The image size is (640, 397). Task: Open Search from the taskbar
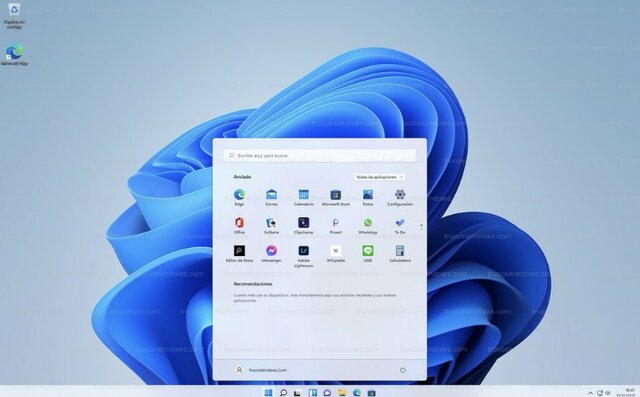(x=283, y=393)
